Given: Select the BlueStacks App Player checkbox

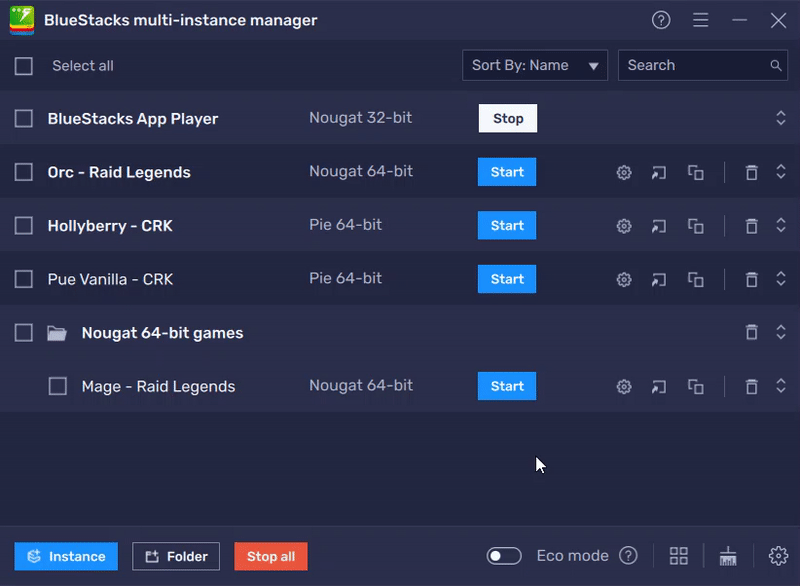Looking at the screenshot, I should [x=23, y=118].
